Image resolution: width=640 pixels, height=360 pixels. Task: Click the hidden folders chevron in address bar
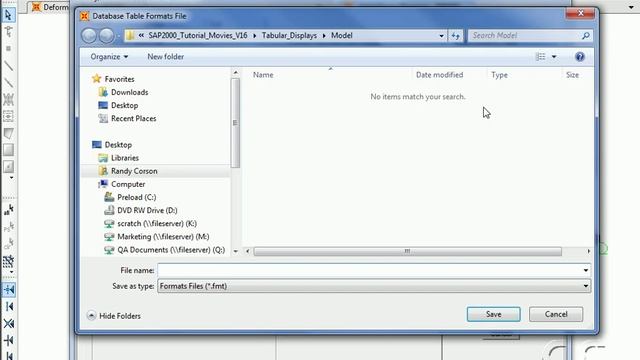click(141, 36)
